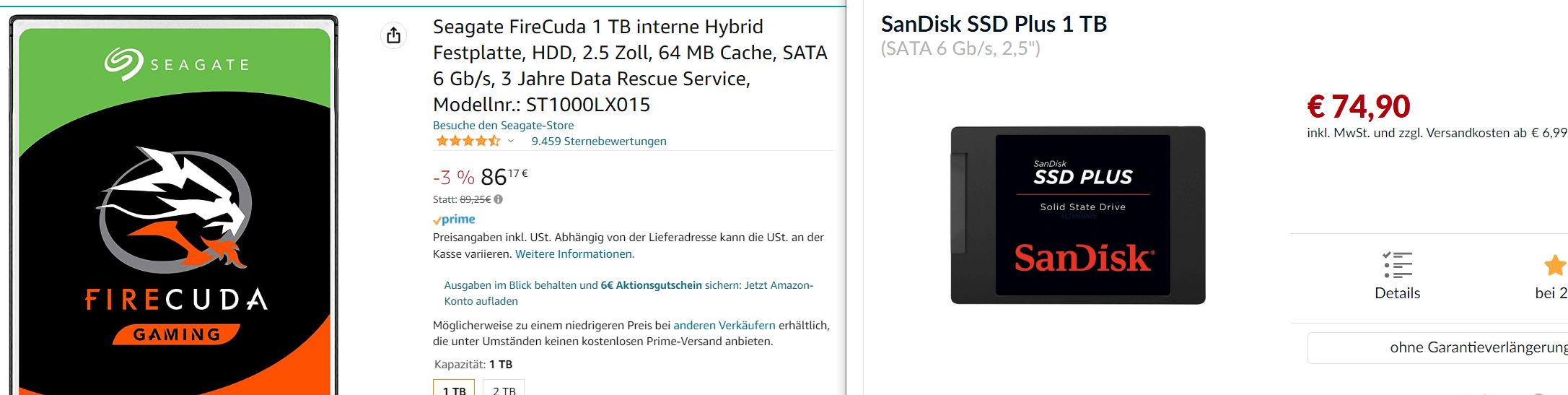This screenshot has width=1568, height=395.
Task: Click the share icon beside the Seagate image
Action: (x=393, y=35)
